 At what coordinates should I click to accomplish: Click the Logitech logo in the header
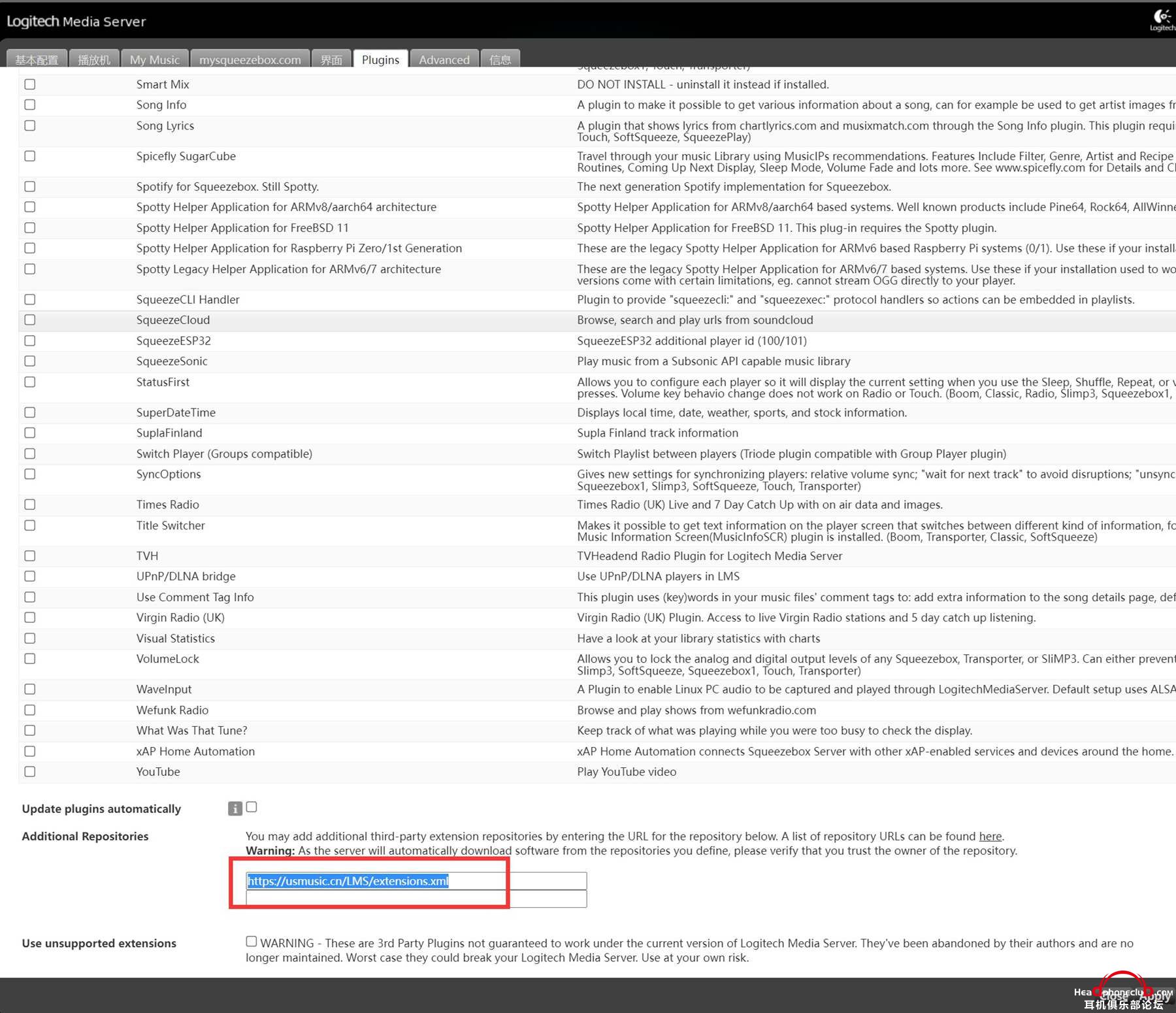tap(1162, 20)
